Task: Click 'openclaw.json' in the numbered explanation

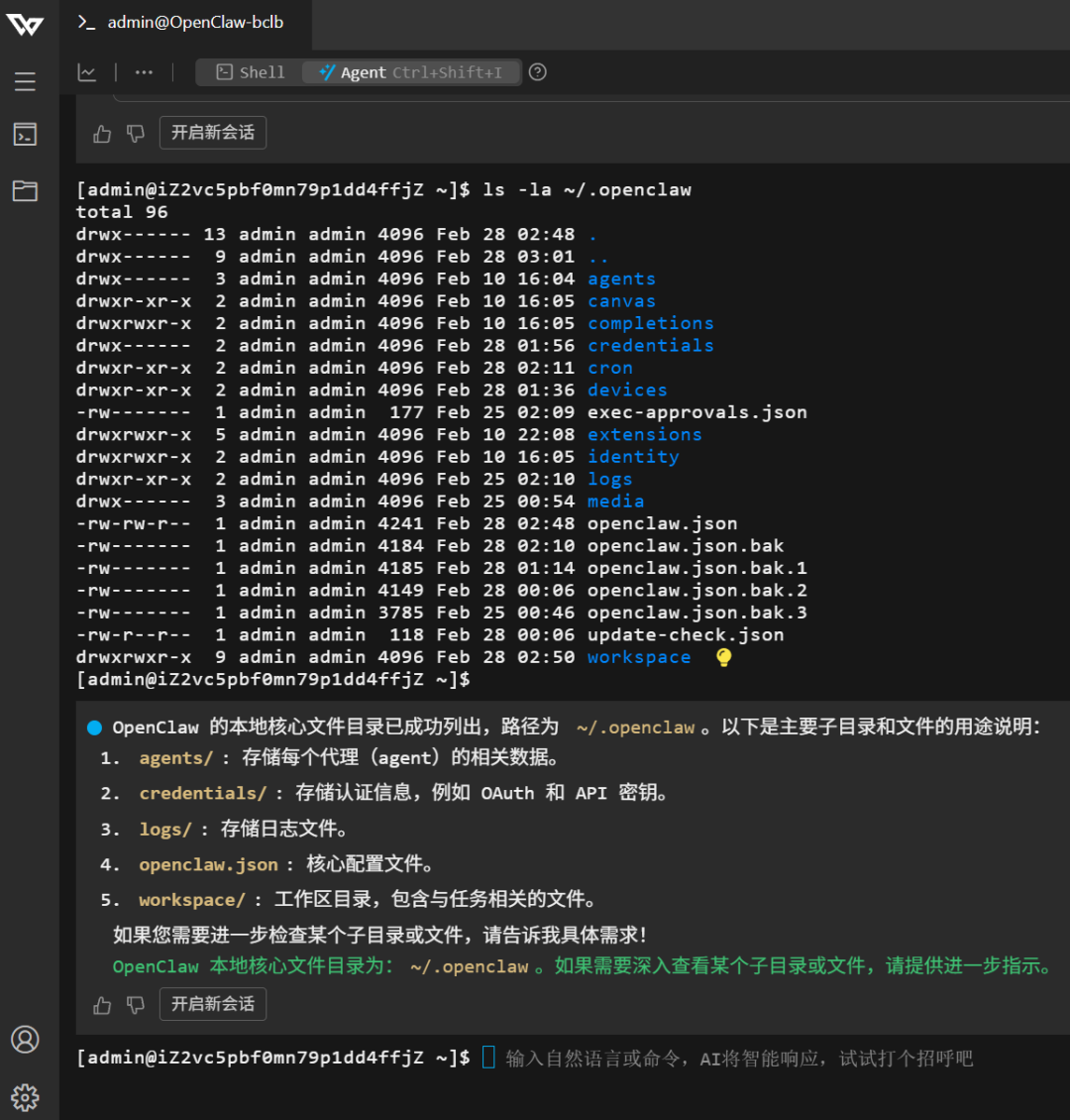Action: [x=208, y=864]
